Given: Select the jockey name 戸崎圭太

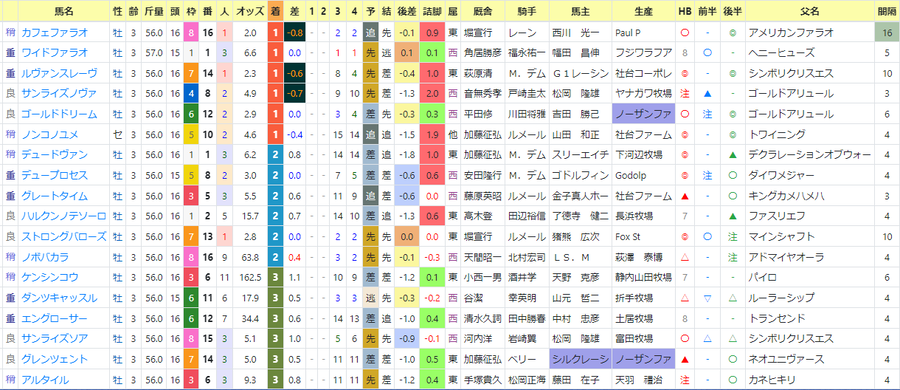Looking at the screenshot, I should [526, 94].
